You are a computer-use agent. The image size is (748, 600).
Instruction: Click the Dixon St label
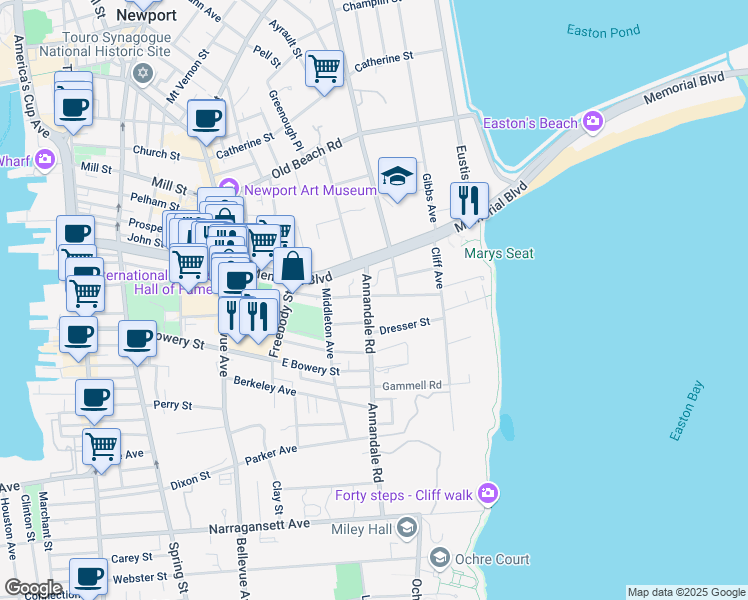tap(190, 480)
